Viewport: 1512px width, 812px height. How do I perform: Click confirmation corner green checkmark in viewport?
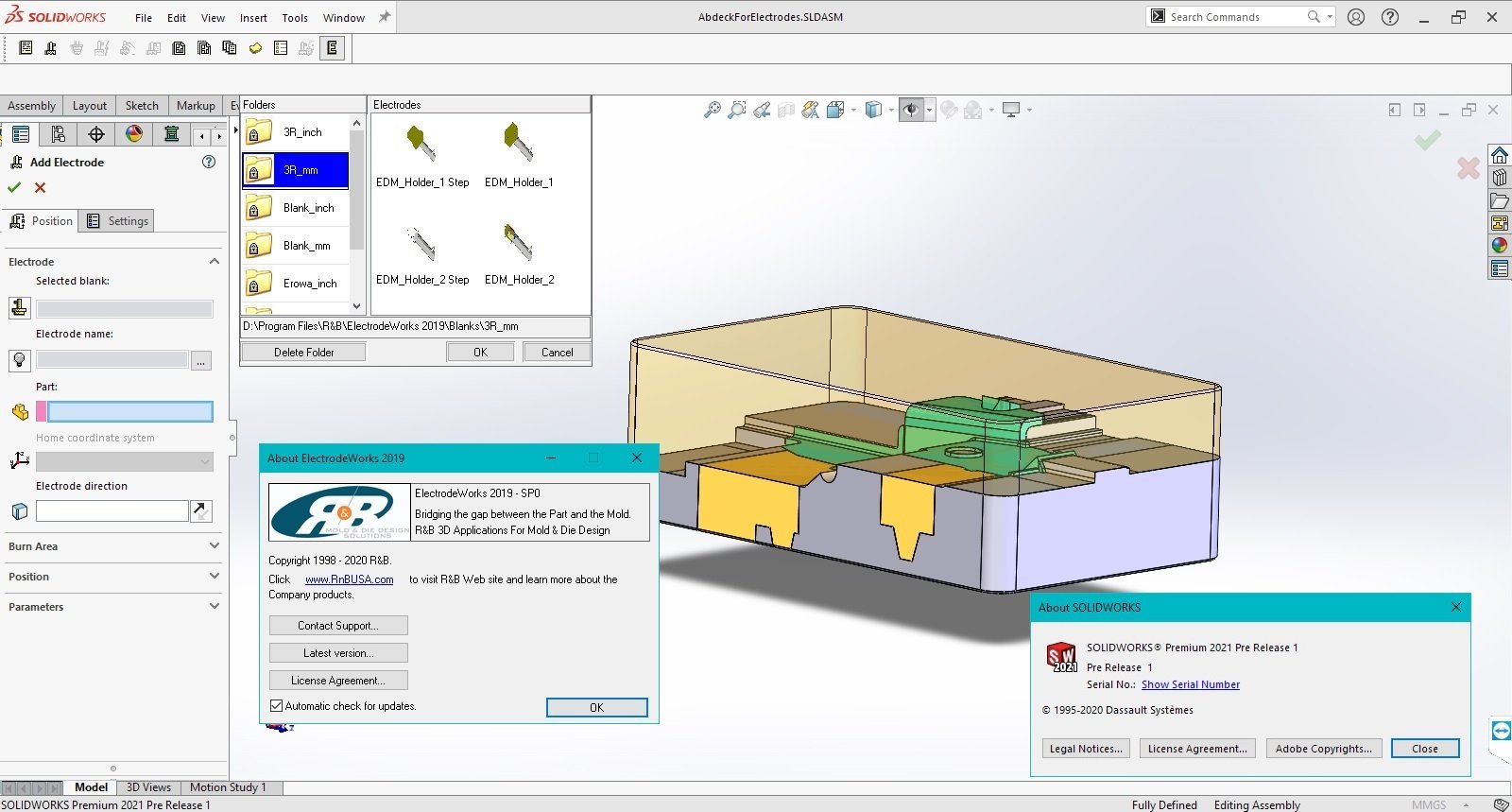tap(1427, 140)
